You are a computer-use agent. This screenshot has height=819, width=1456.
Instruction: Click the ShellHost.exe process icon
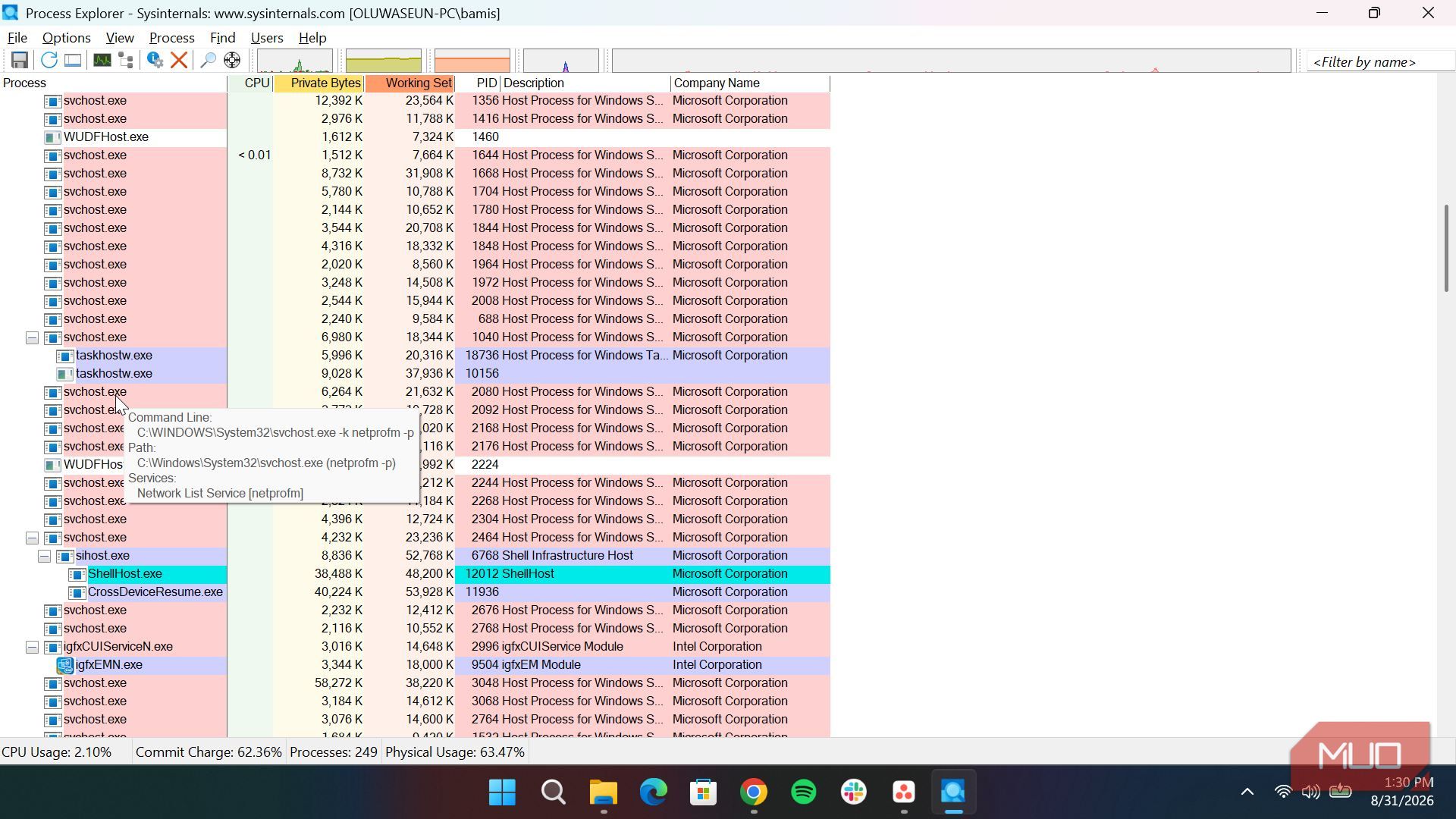(x=77, y=574)
